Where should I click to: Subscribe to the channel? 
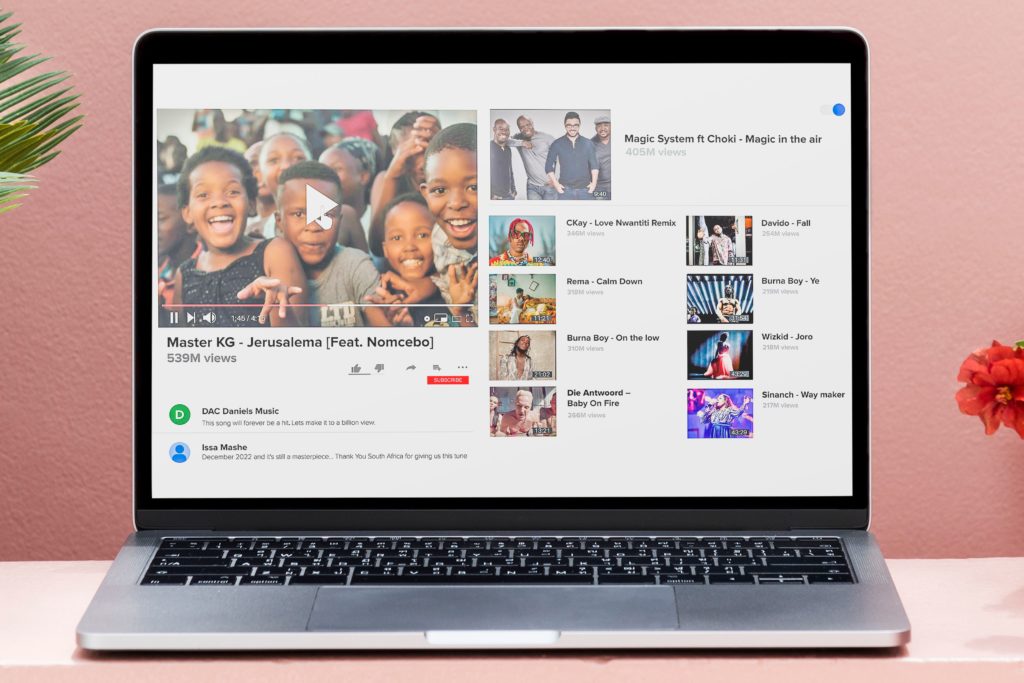[447, 380]
